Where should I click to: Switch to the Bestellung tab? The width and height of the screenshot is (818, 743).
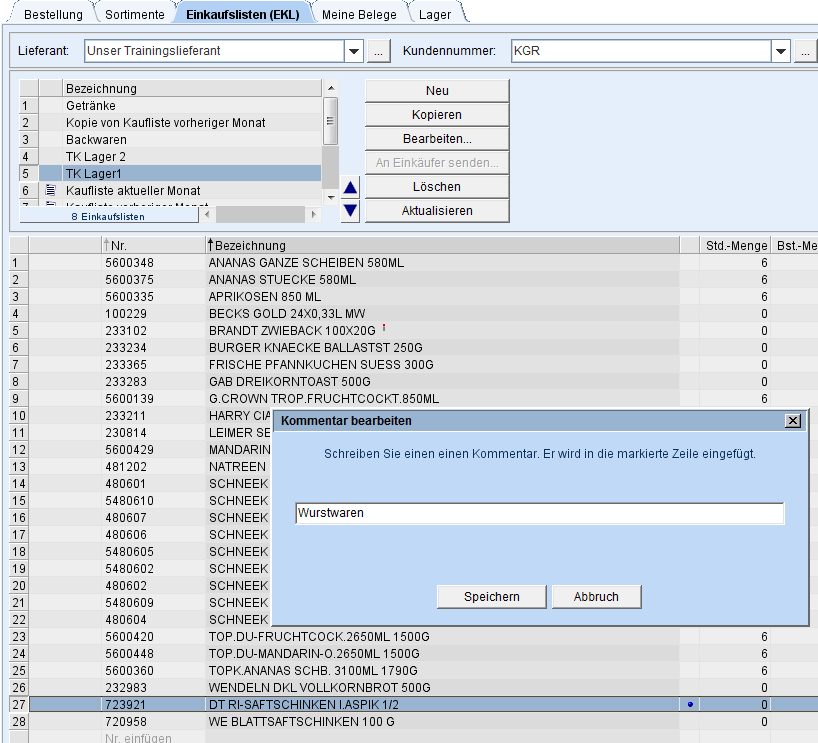53,14
